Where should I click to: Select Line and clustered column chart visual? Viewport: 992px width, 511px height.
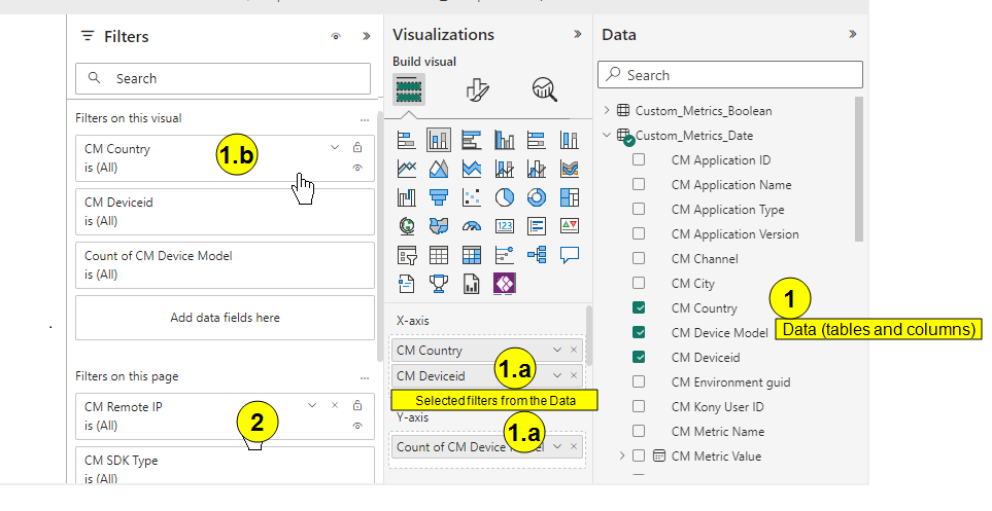[536, 169]
